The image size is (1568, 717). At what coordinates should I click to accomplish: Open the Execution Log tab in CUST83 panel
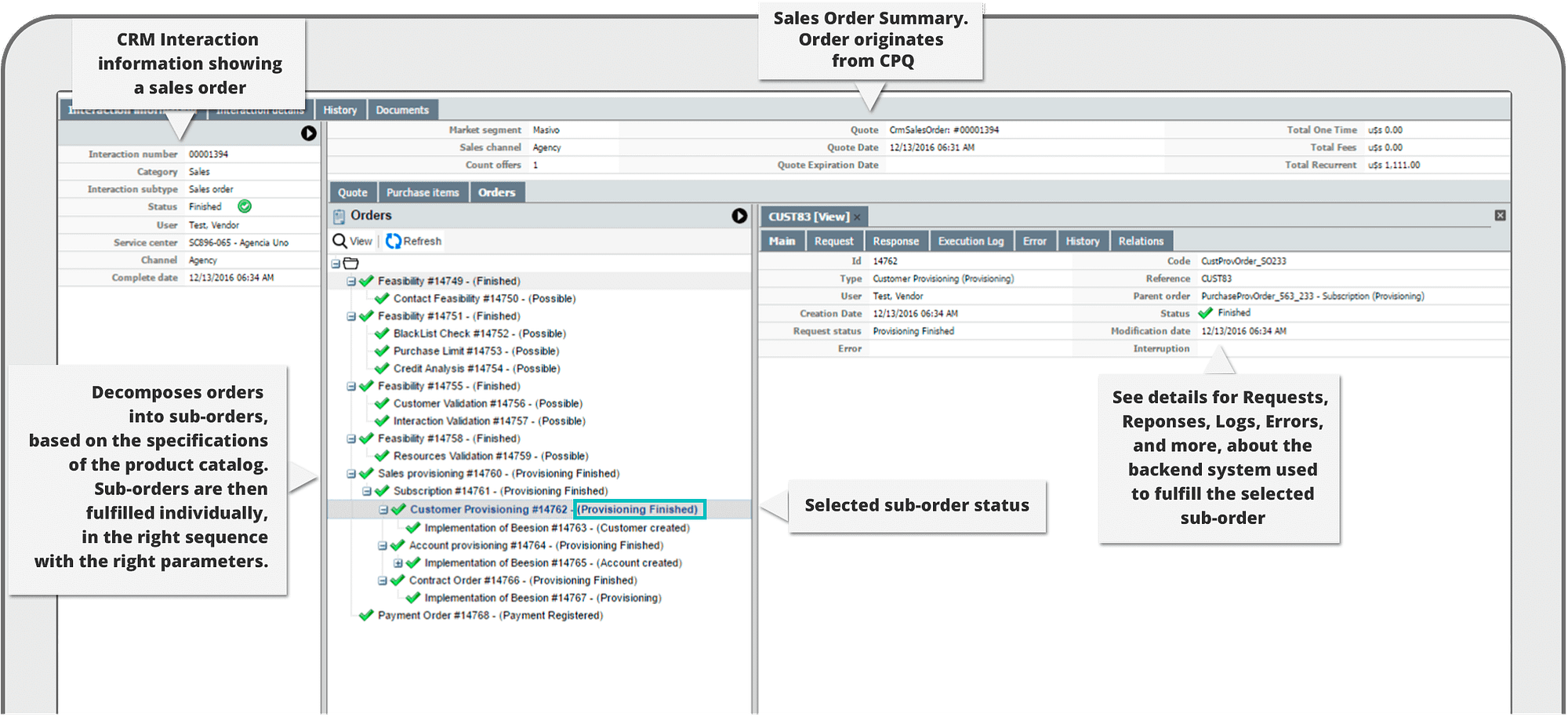pyautogui.click(x=971, y=240)
